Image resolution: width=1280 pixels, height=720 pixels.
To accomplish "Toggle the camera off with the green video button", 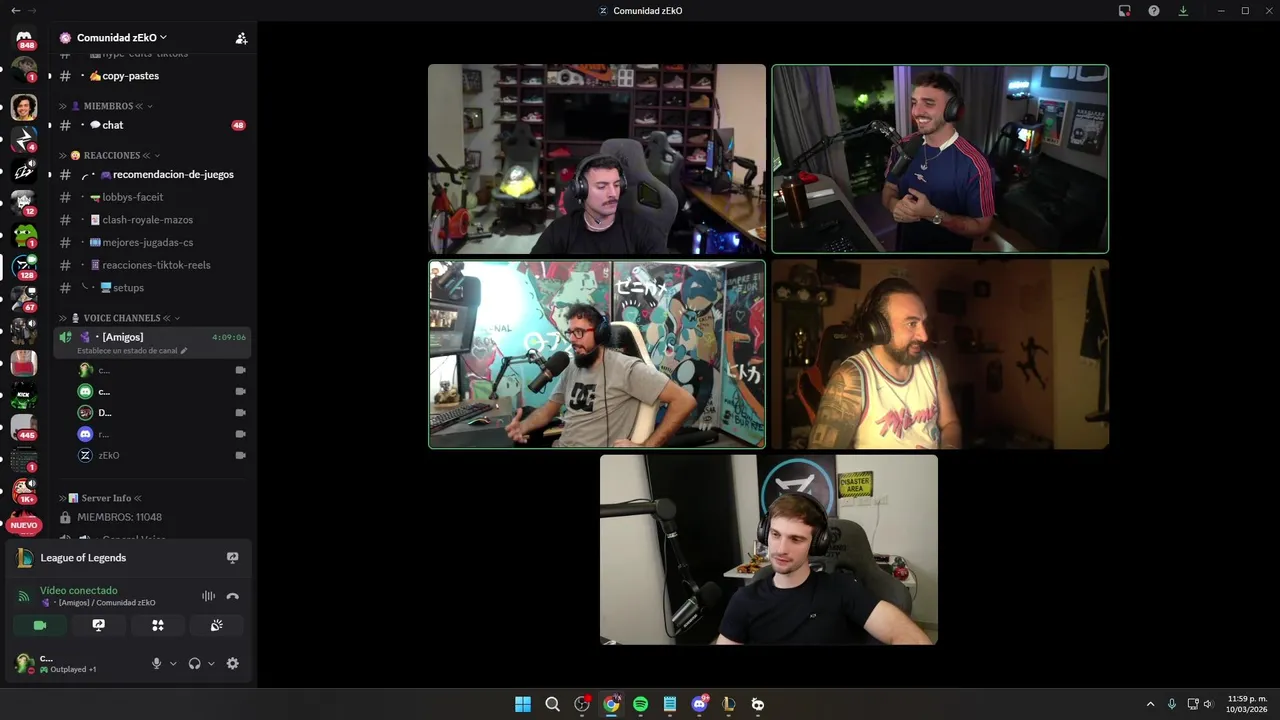I will tap(40, 625).
